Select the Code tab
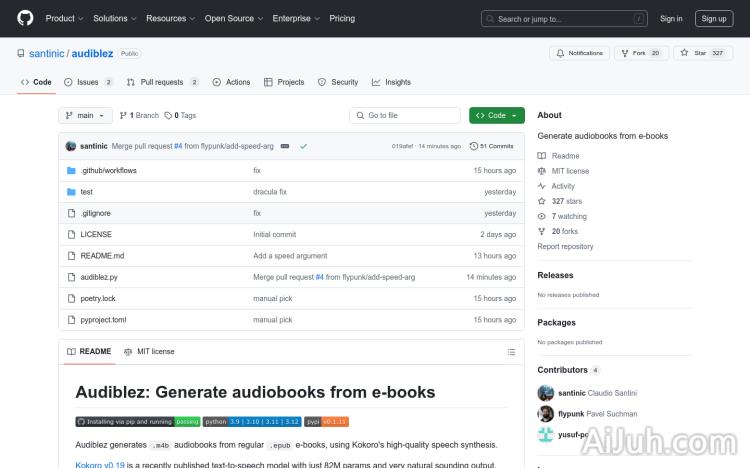The image size is (750, 468). tap(36, 82)
